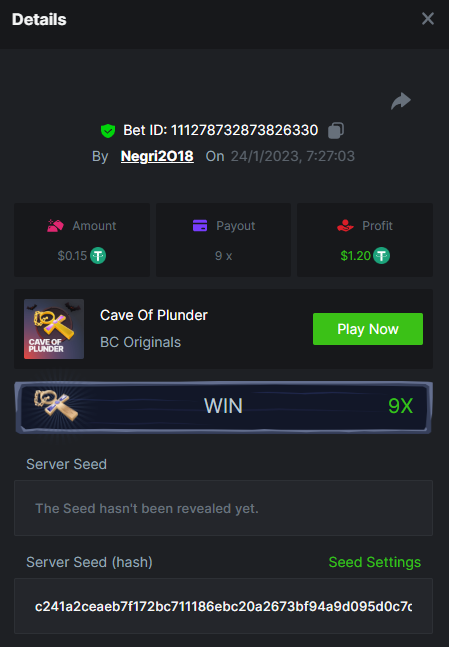This screenshot has height=647, width=449.
Task: Click the Profit hand coin icon
Action: point(345,226)
